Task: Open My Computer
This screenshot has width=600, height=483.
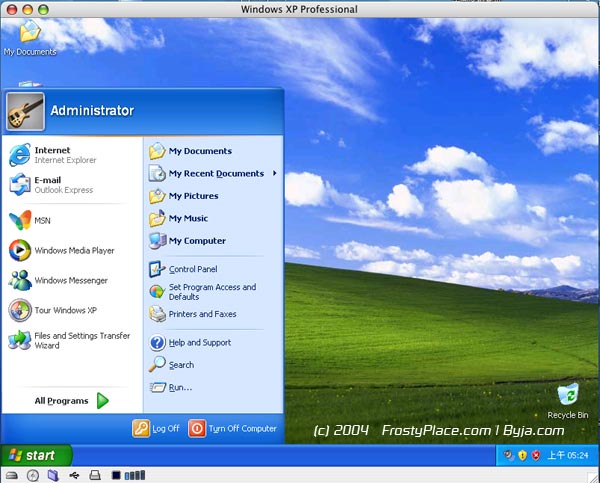Action: click(187, 241)
